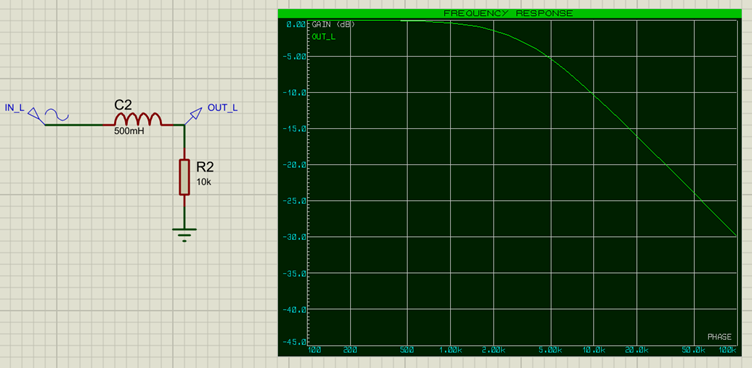This screenshot has height=368, width=752.
Task: Click the -40.0 gain axis value
Action: click(x=294, y=309)
